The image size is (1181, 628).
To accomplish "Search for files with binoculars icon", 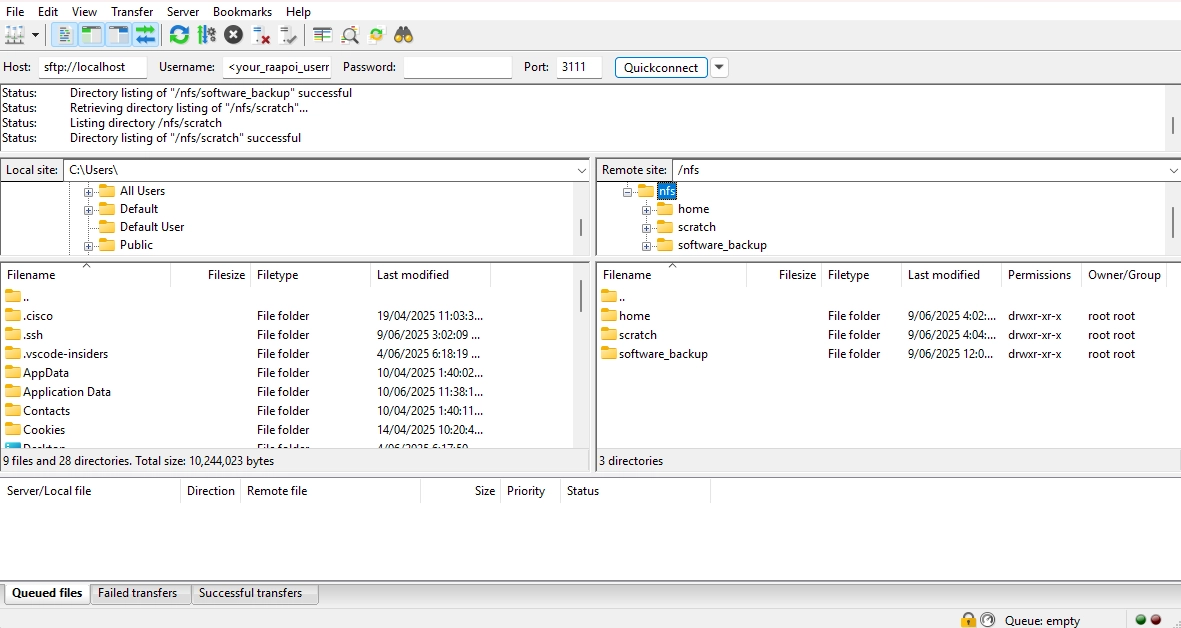I will (x=404, y=35).
